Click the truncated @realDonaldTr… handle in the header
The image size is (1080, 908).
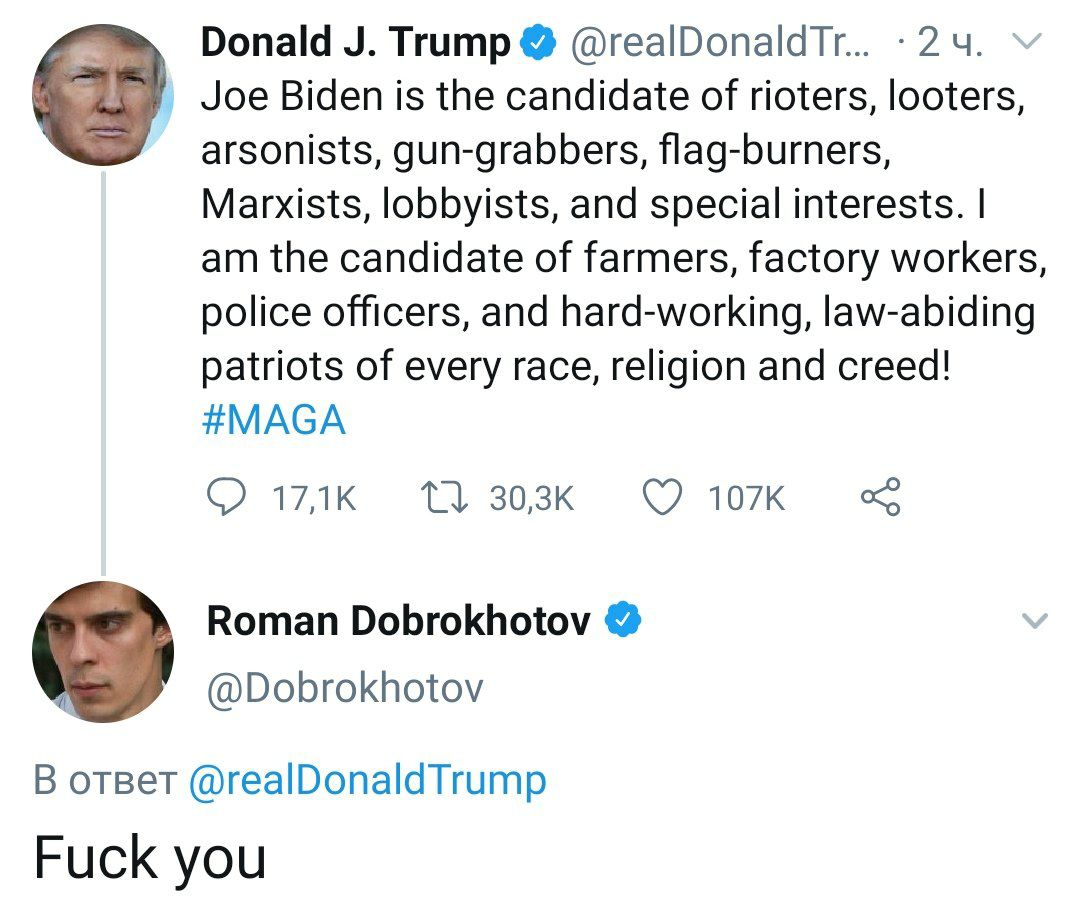click(720, 43)
